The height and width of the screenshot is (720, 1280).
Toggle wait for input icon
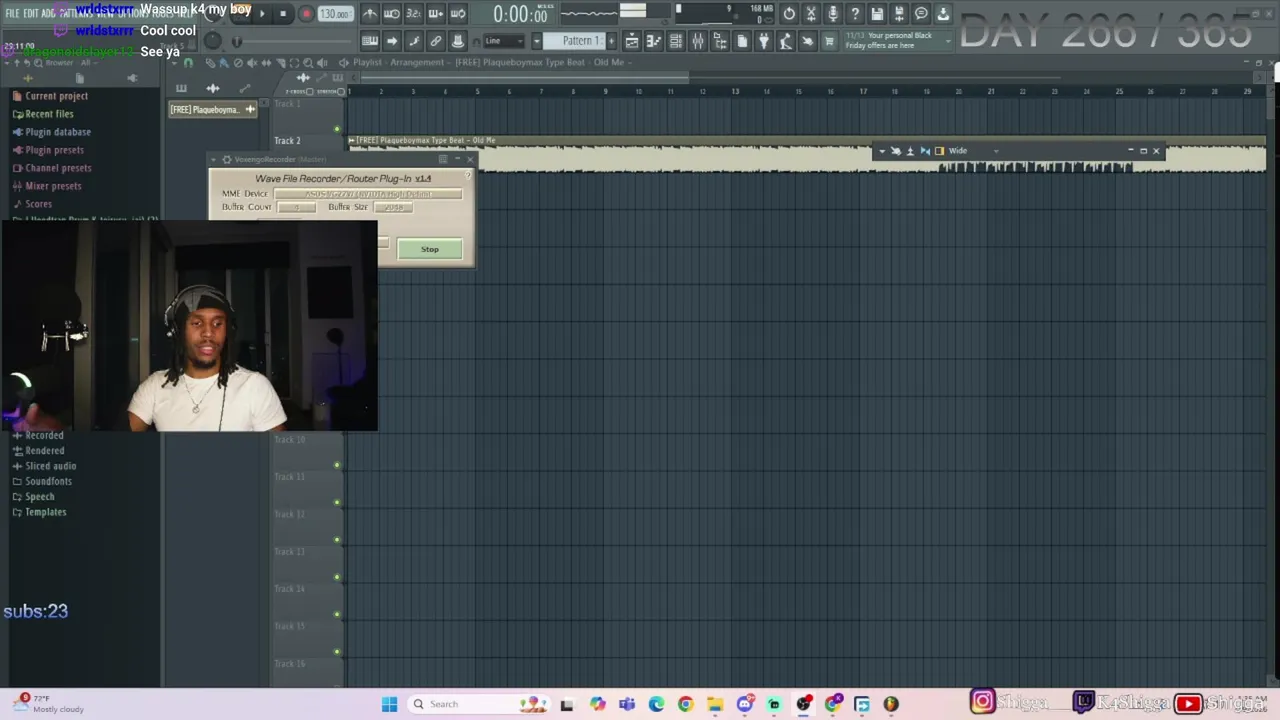(392, 14)
